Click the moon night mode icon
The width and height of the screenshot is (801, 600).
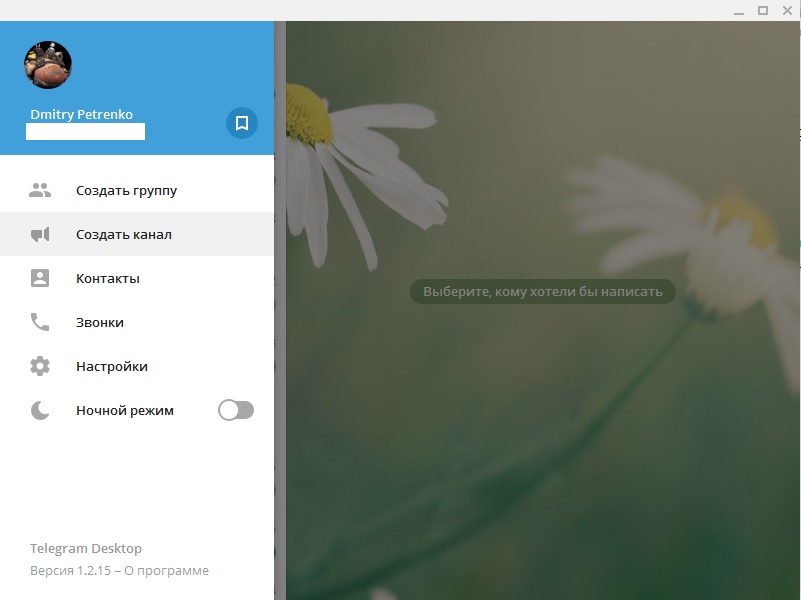pyautogui.click(x=40, y=410)
